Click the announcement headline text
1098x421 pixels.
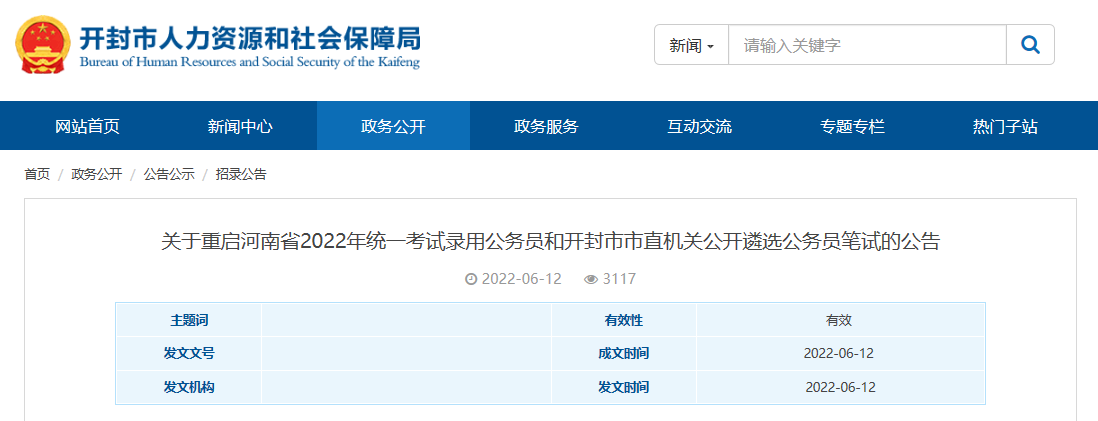click(x=550, y=241)
